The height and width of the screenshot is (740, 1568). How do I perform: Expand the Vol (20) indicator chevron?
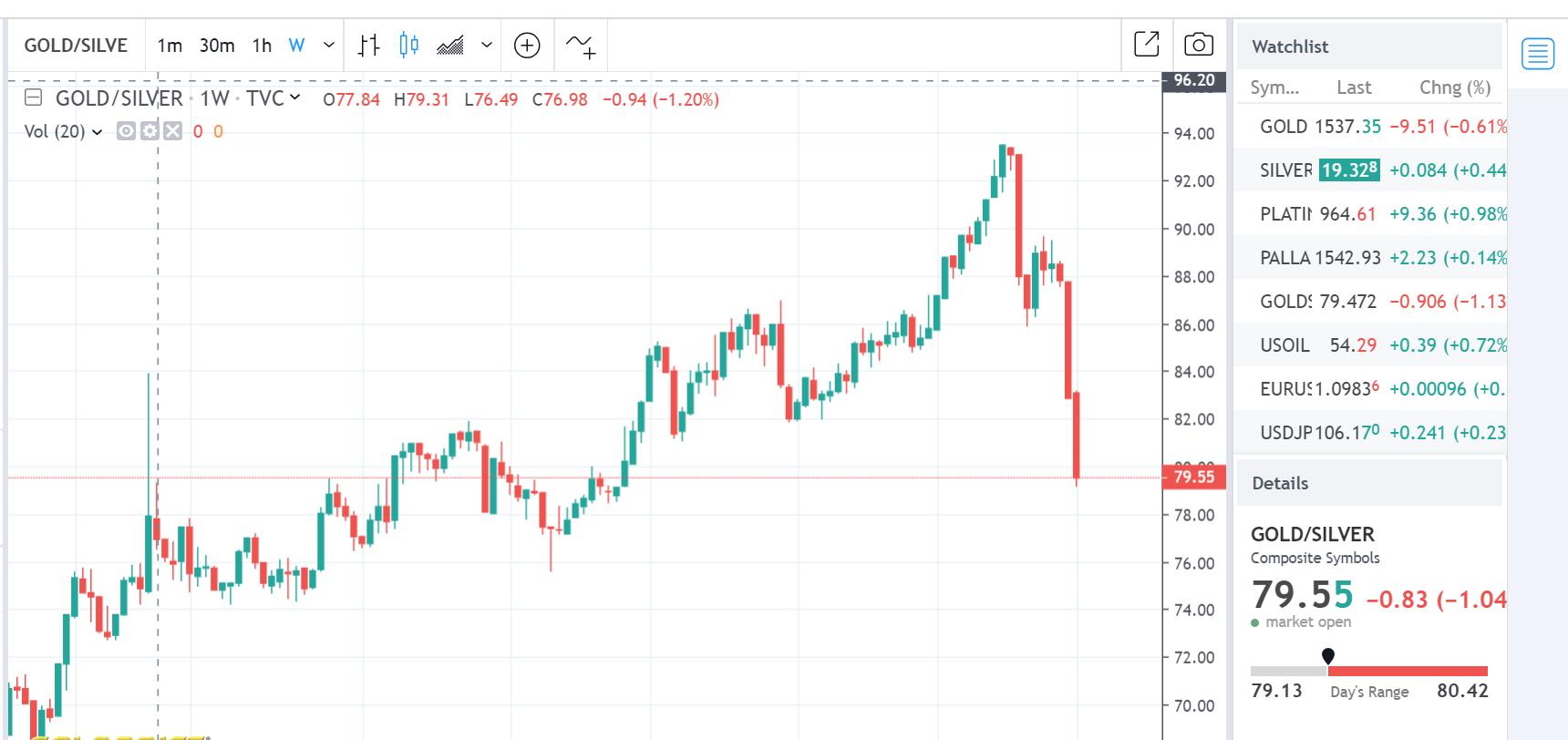[x=98, y=132]
